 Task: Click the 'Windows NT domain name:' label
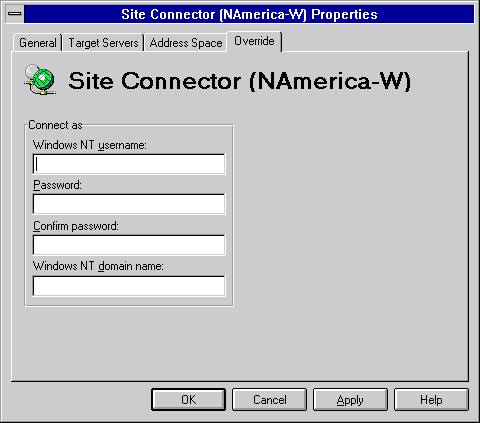(x=98, y=266)
